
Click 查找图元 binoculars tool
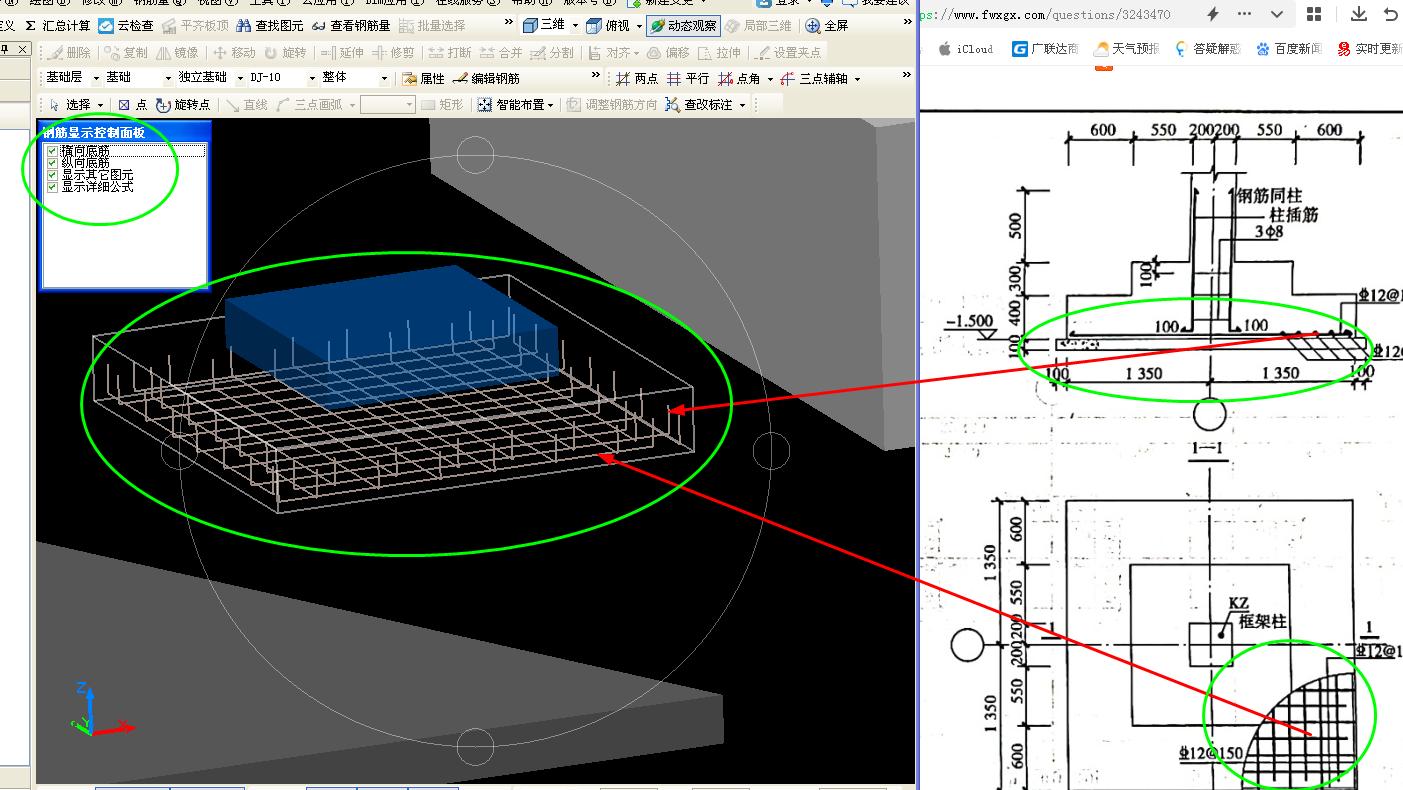(x=270, y=26)
